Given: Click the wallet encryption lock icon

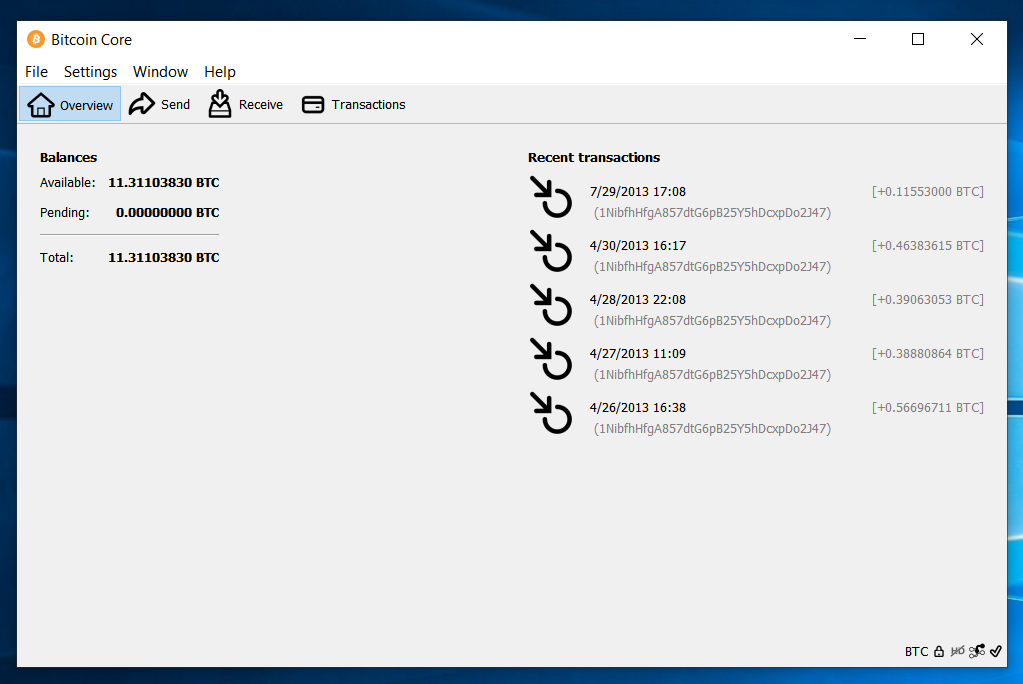Looking at the screenshot, I should tap(939, 651).
